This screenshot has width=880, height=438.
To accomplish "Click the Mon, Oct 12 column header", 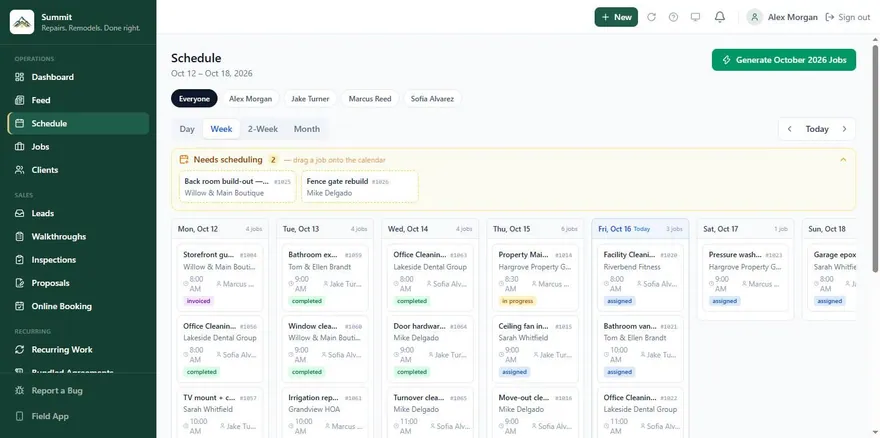I will click(x=220, y=229).
